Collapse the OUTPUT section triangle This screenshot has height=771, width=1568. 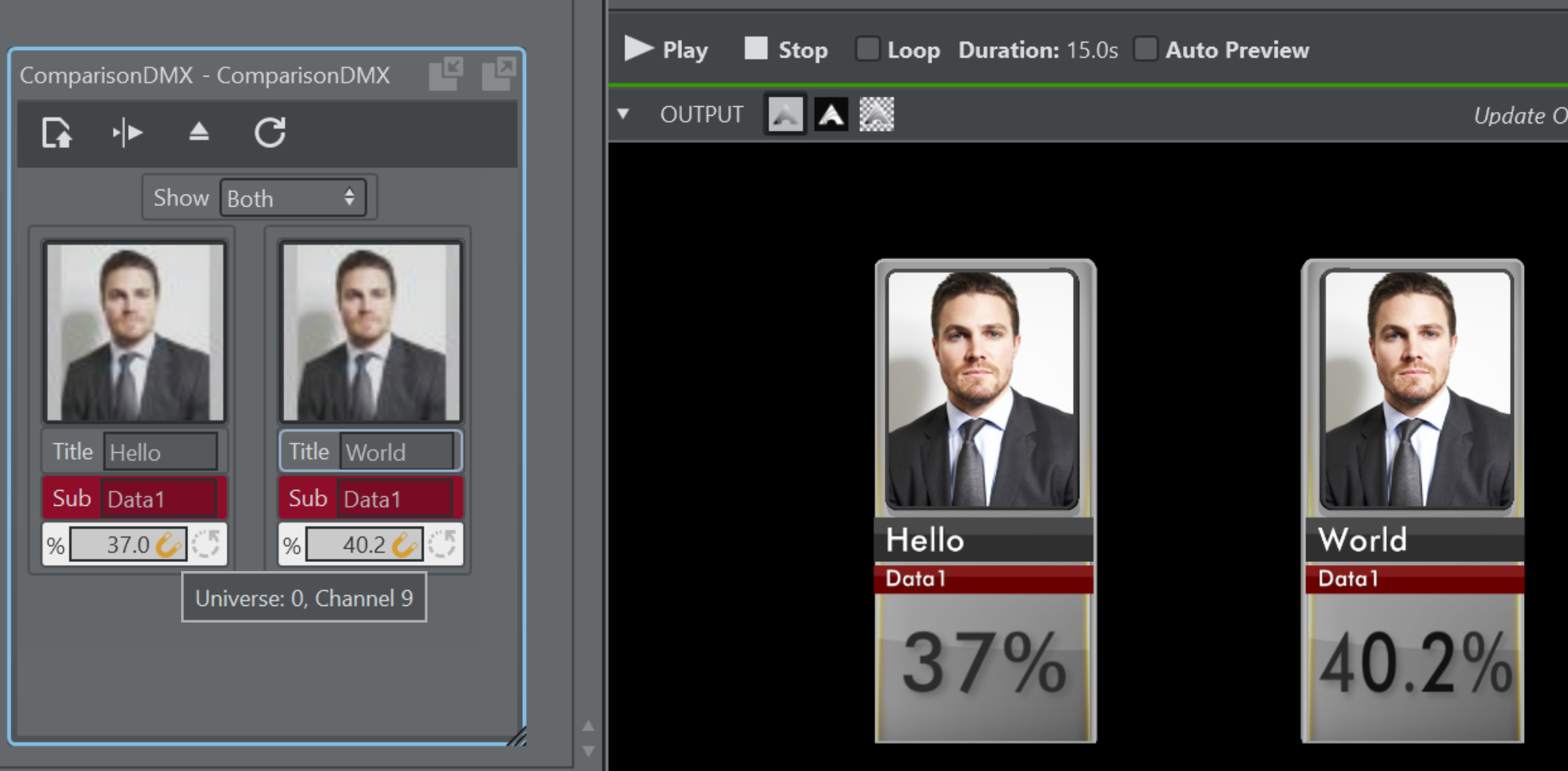tap(623, 114)
